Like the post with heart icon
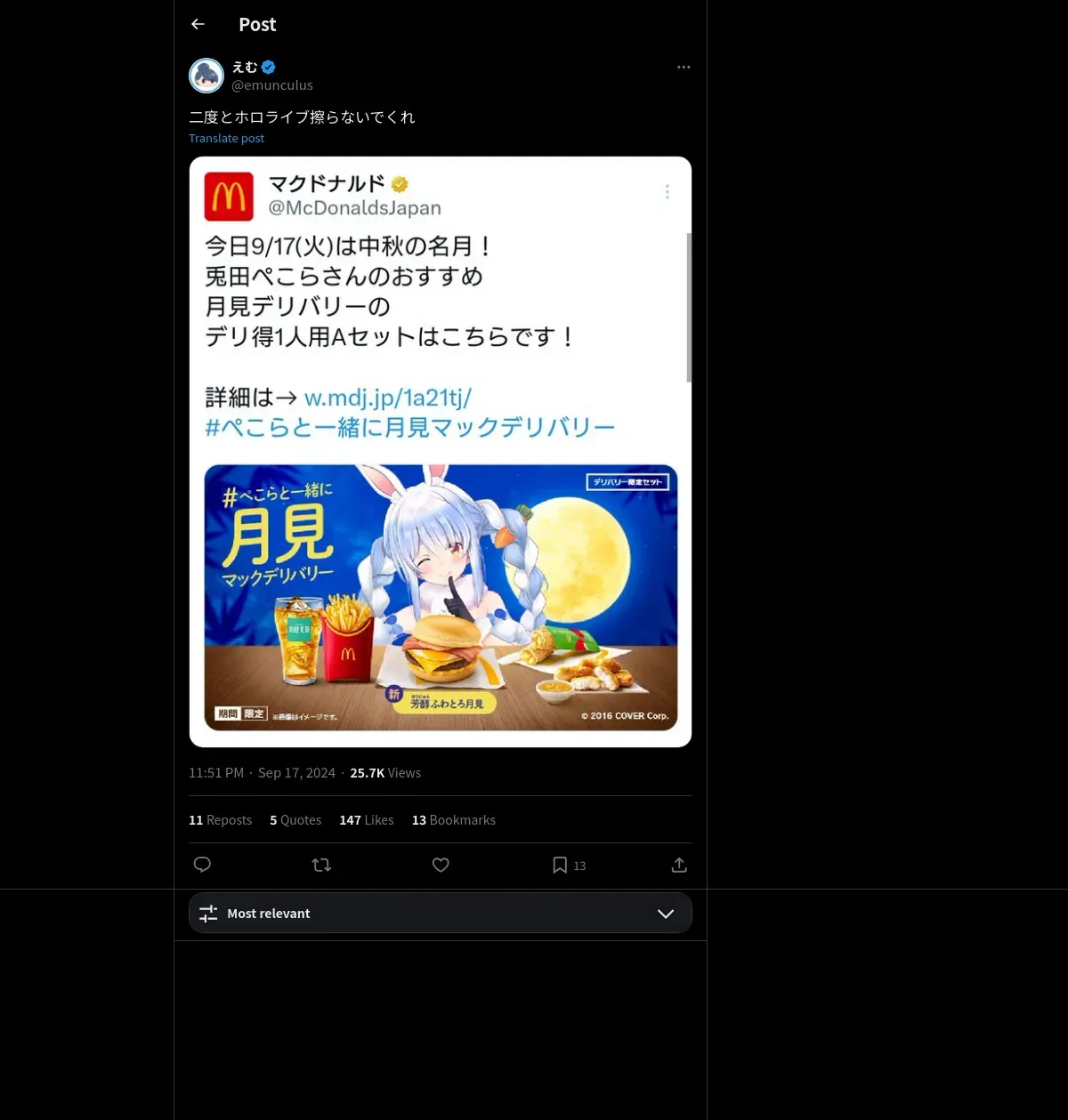This screenshot has height=1120, width=1068. pyautogui.click(x=441, y=865)
